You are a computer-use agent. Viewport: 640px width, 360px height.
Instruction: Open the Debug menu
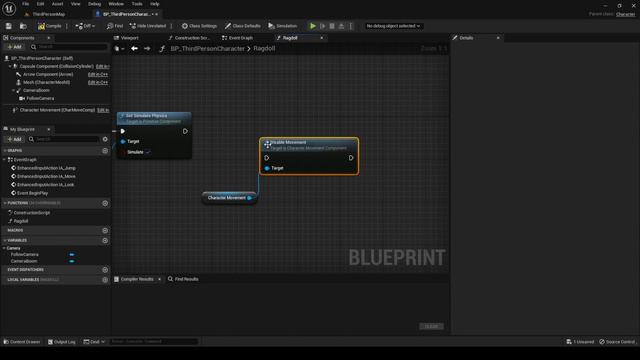[x=94, y=4]
